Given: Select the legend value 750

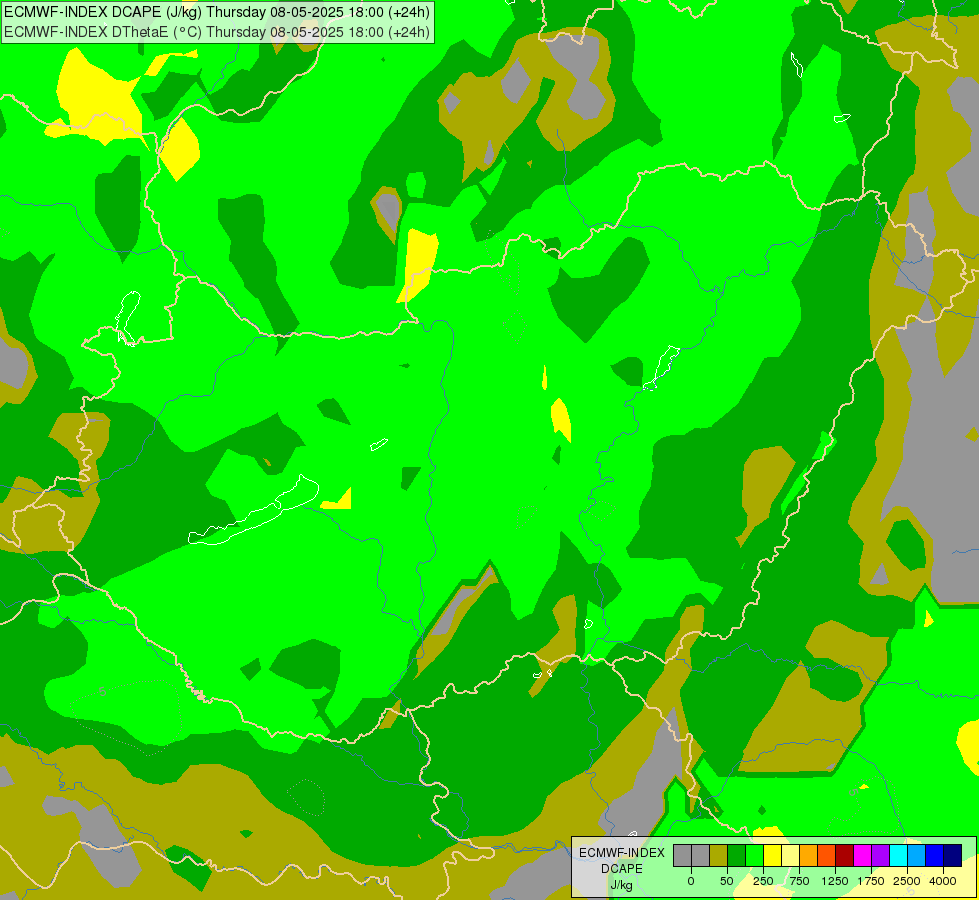Looking at the screenshot, I should click(799, 881).
